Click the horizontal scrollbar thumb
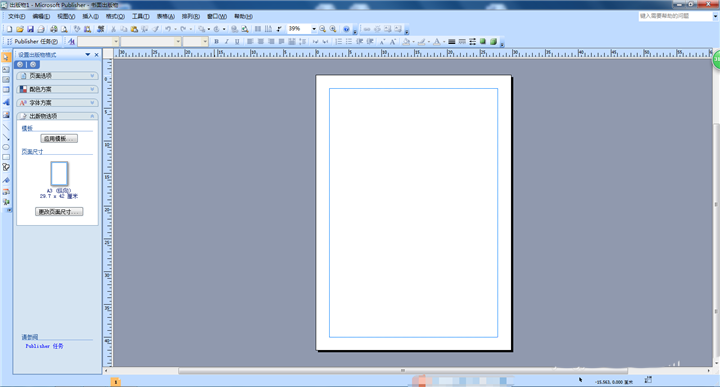The height and width of the screenshot is (387, 720). coord(403,370)
